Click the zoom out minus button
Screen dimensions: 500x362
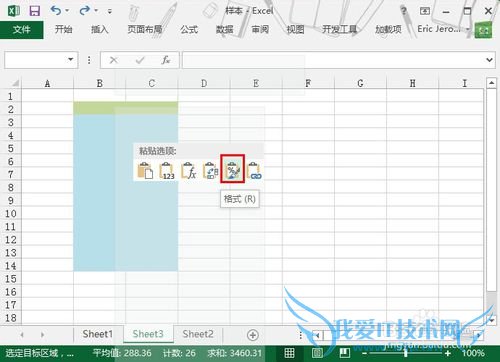(x=364, y=353)
